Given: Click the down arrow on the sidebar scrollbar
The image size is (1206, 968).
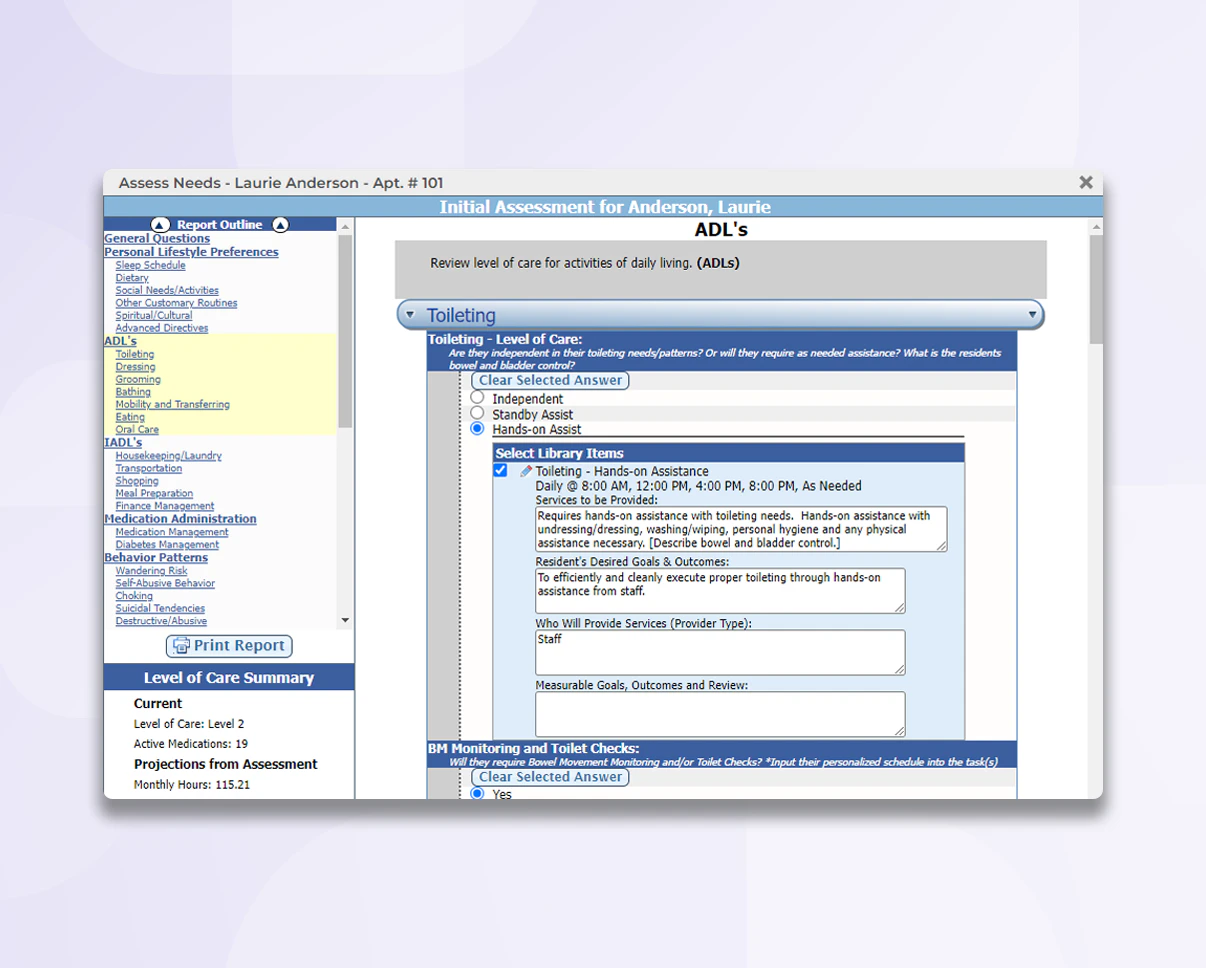Looking at the screenshot, I should (x=346, y=620).
